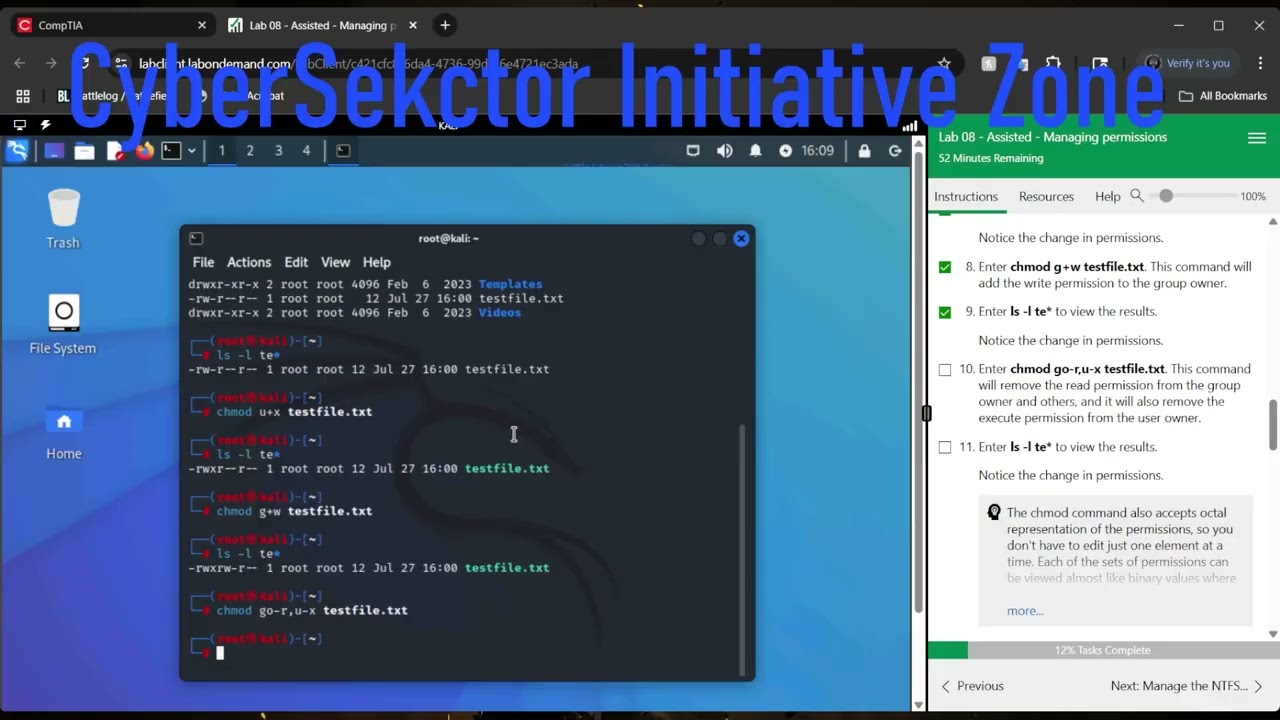This screenshot has height=720, width=1280.
Task: Click the lightning bolt icon in lab VM toolbar
Action: coord(45,125)
